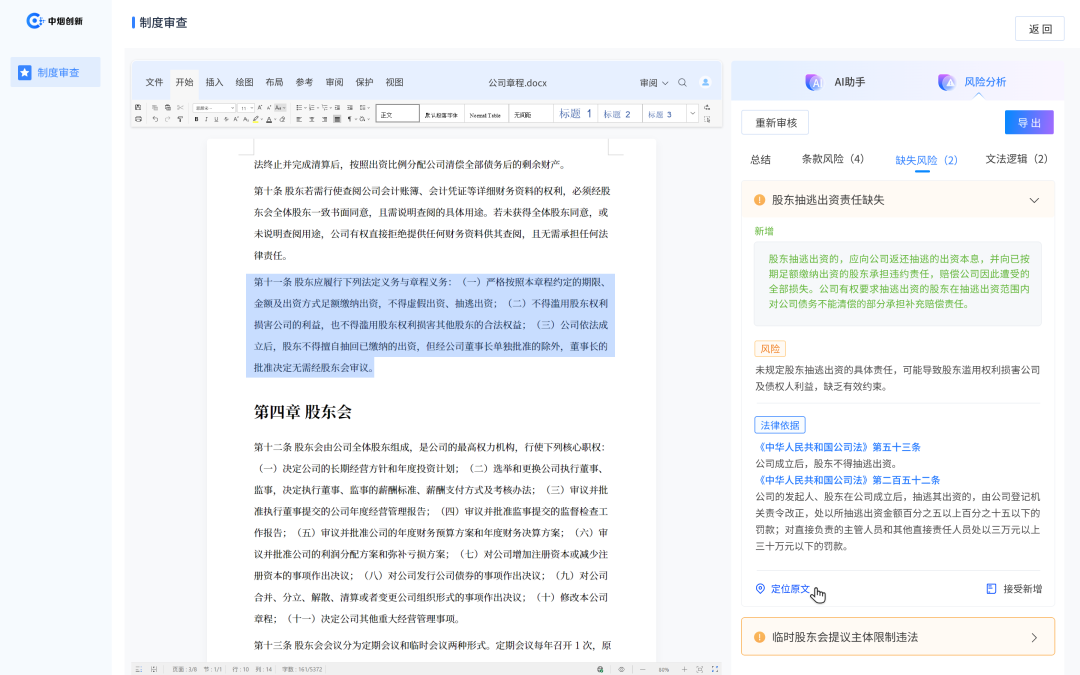
Task: Align text left in the toolbar
Action: click(299, 119)
